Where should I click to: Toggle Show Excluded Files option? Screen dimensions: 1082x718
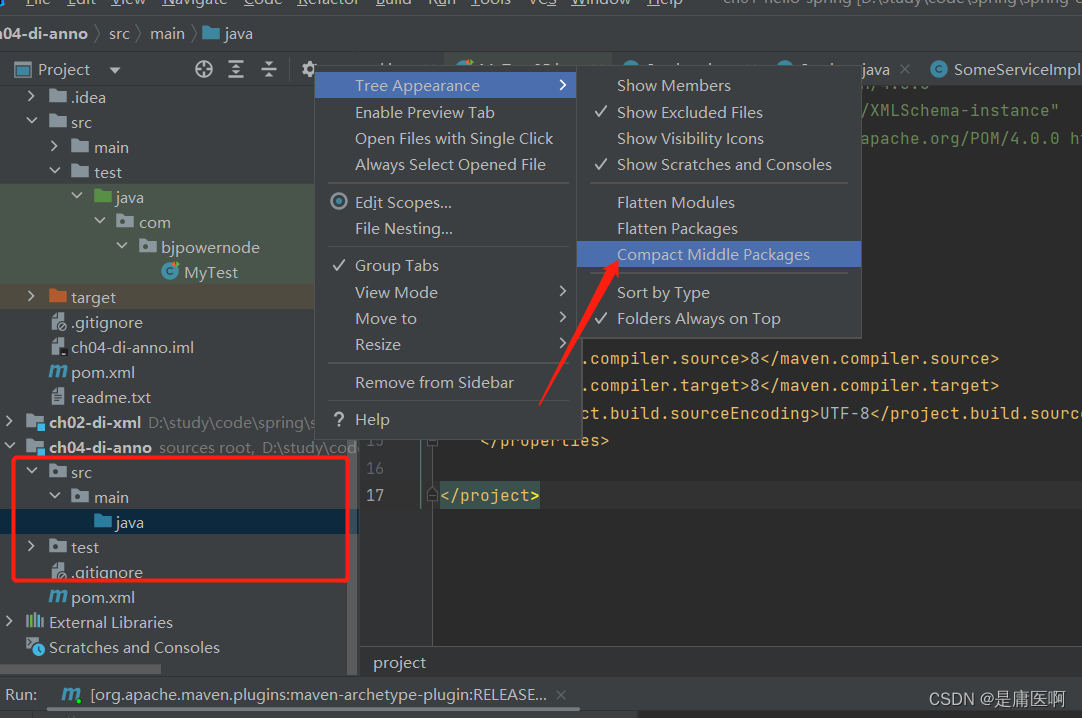[x=718, y=112]
